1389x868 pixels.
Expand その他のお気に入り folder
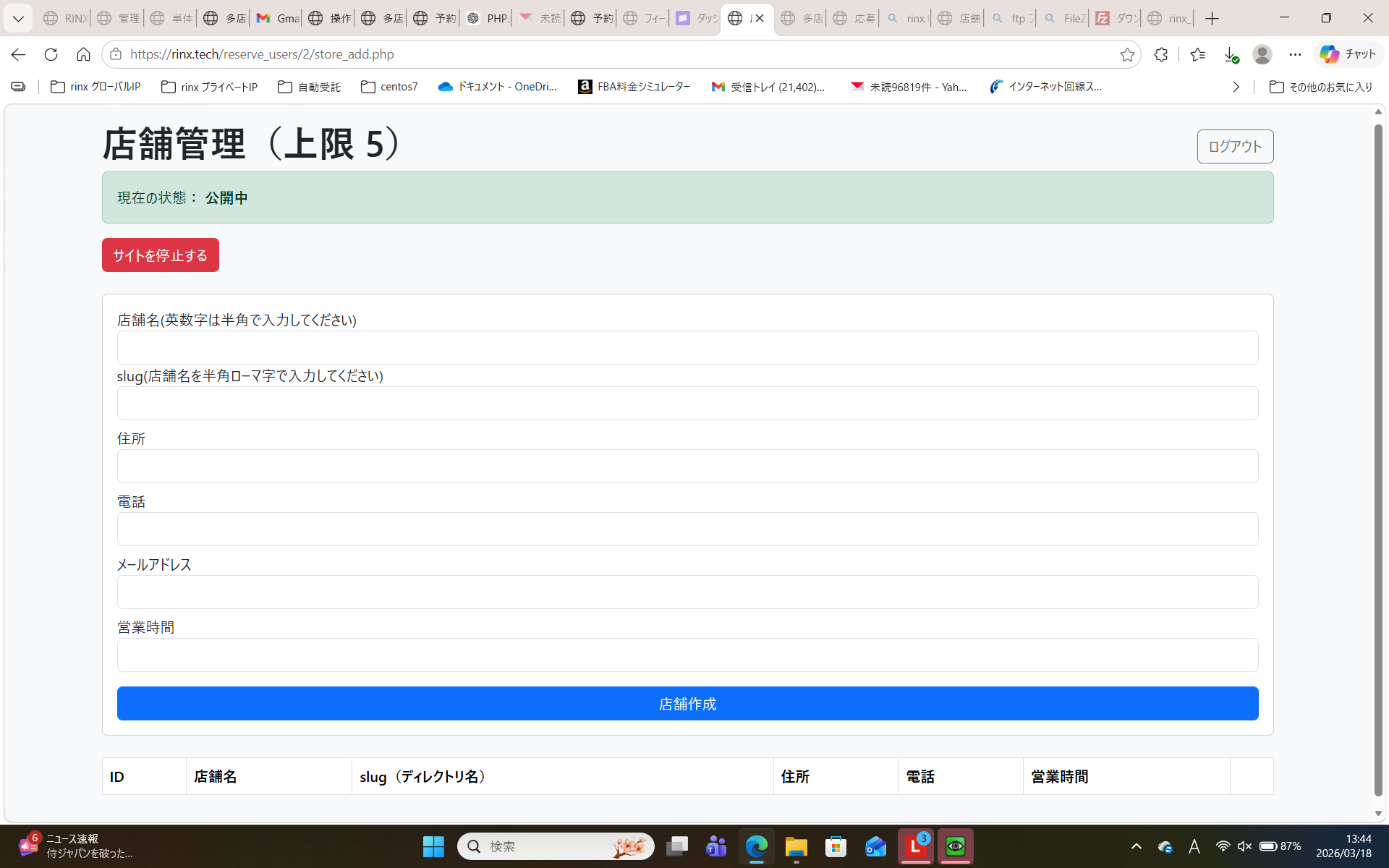[1320, 87]
